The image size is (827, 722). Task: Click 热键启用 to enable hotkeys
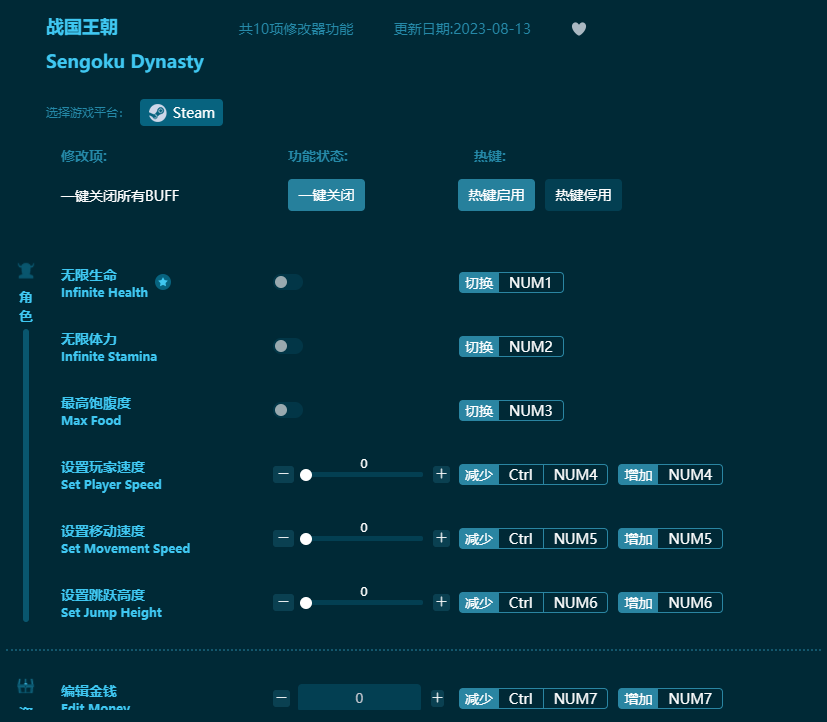(x=496, y=195)
